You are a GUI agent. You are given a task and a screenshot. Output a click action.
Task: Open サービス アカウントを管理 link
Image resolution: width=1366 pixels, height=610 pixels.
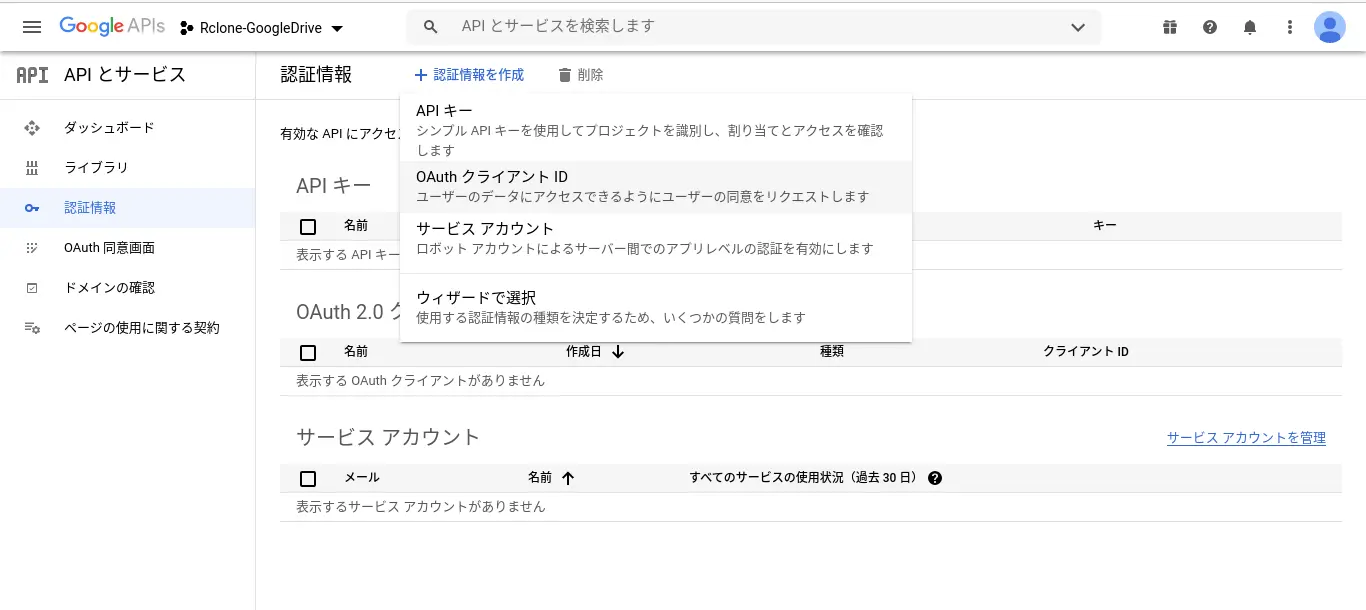1246,438
